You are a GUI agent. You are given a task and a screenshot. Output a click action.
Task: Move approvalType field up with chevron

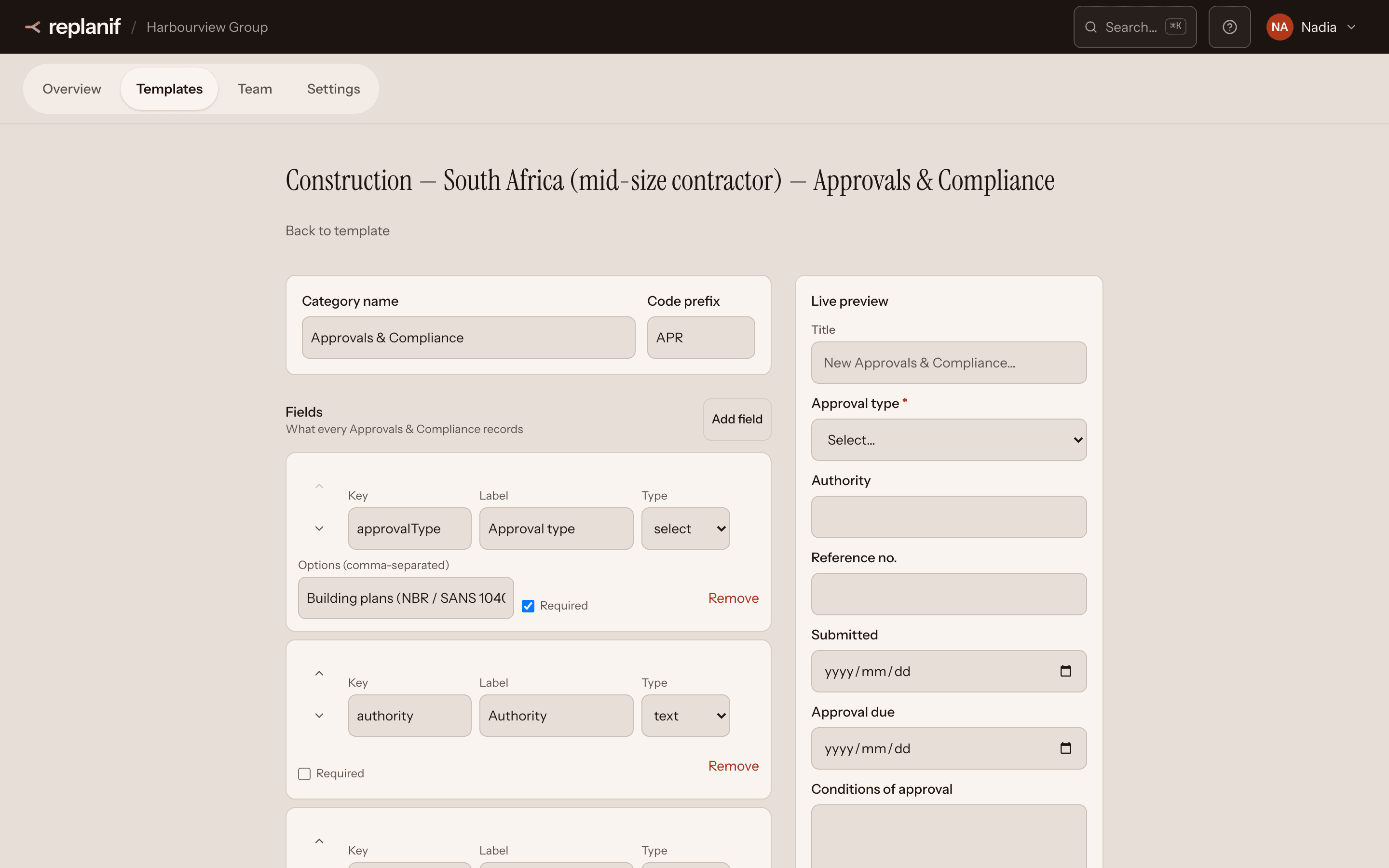pyautogui.click(x=319, y=486)
